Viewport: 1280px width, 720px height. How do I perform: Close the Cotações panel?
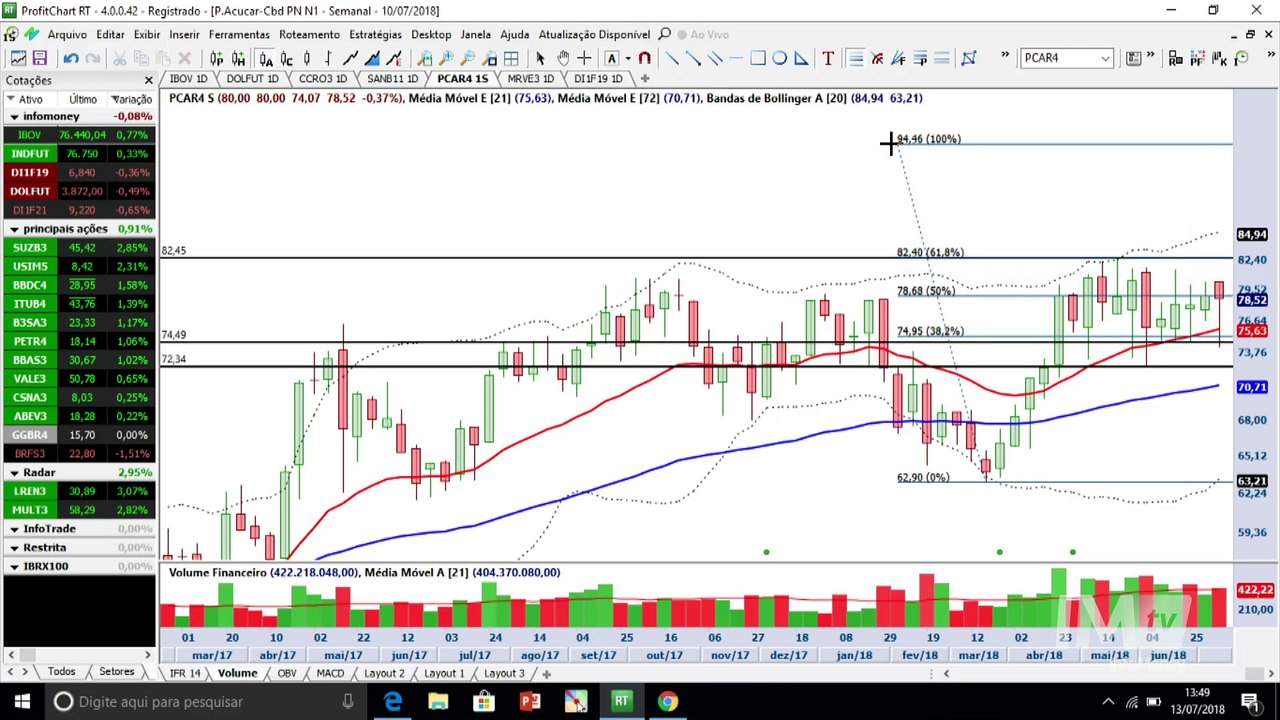coord(149,80)
